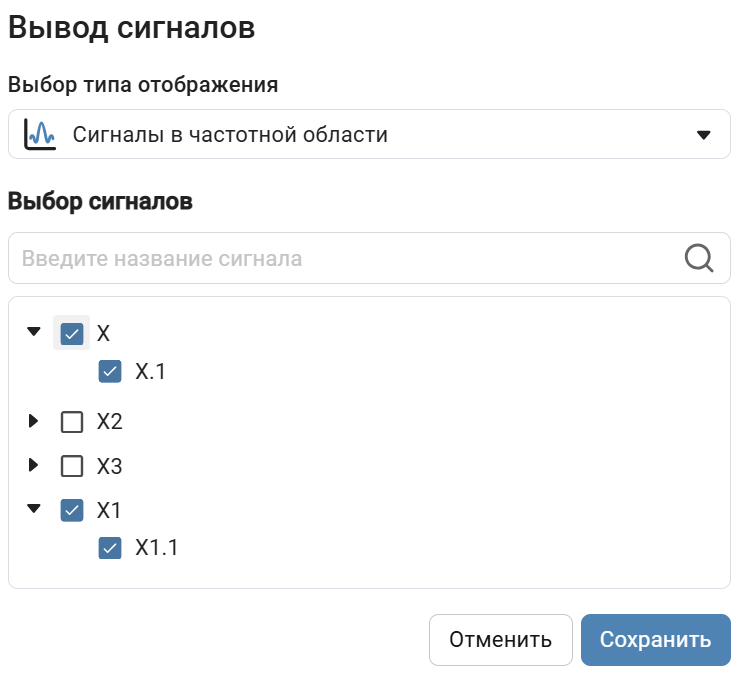Viewport: 745px width, 683px height.
Task: Select the X2 tree item label
Action: pyautogui.click(x=110, y=422)
